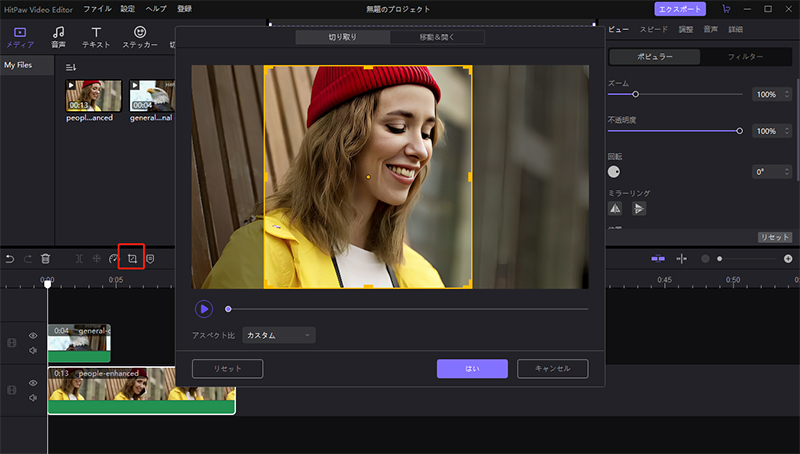Switch to the 移動＆開く tab
This screenshot has width=800, height=454.
(437, 37)
